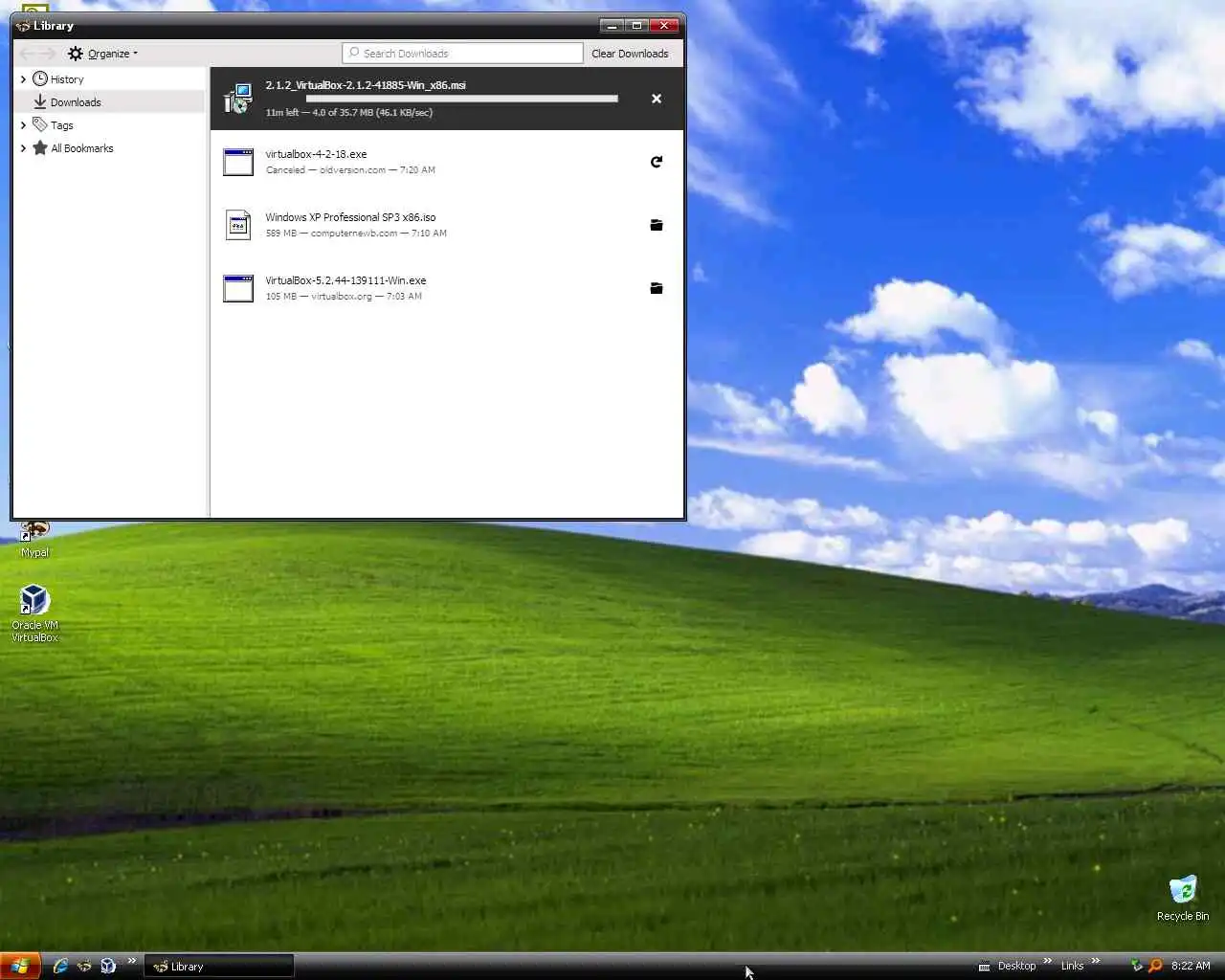The width and height of the screenshot is (1225, 980).
Task: Click the keyboard icon on taskbar
Action: click(984, 967)
